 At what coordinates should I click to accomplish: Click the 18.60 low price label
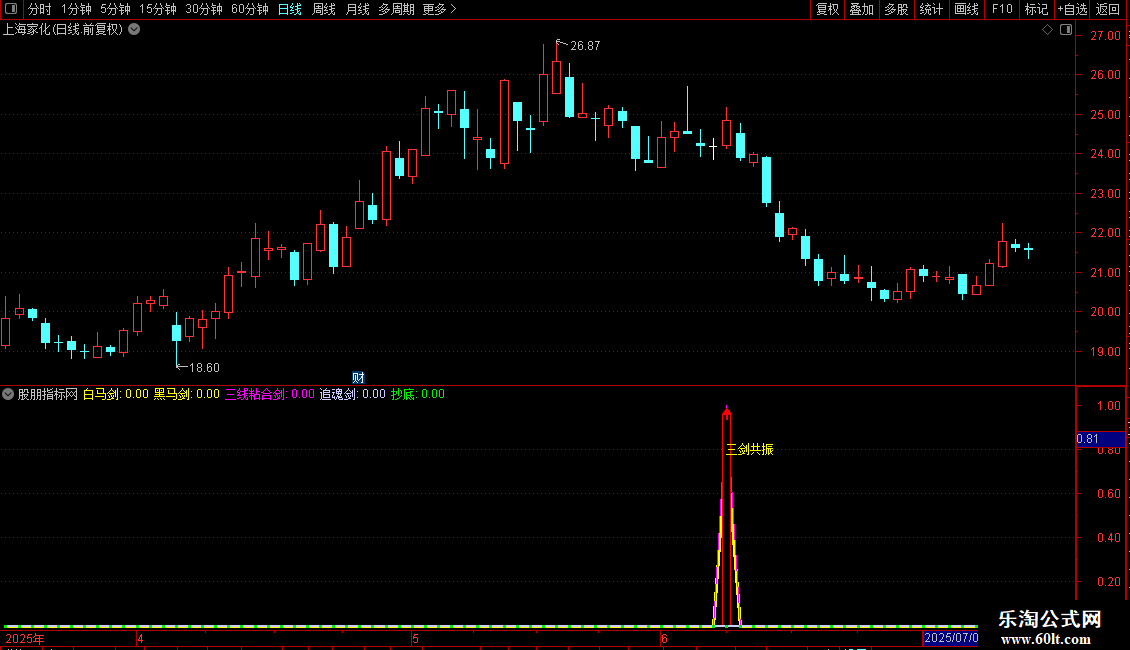click(204, 368)
